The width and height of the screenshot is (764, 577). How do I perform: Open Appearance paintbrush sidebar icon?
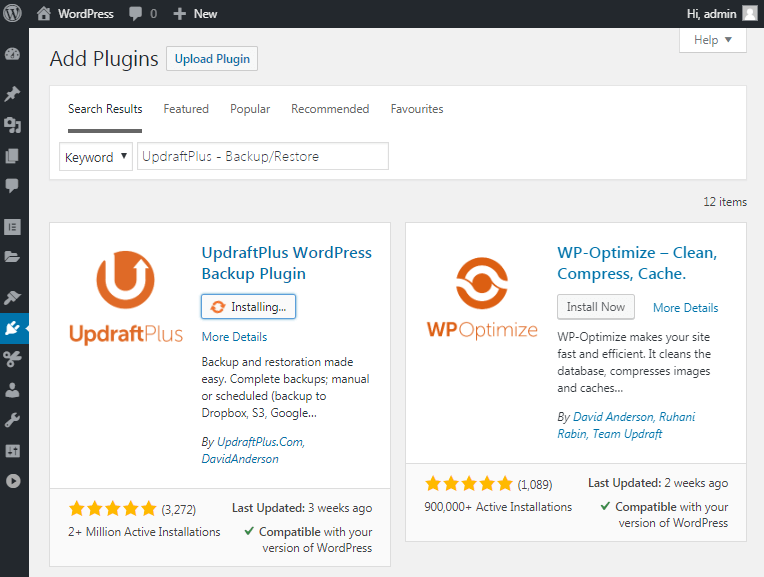[12, 297]
